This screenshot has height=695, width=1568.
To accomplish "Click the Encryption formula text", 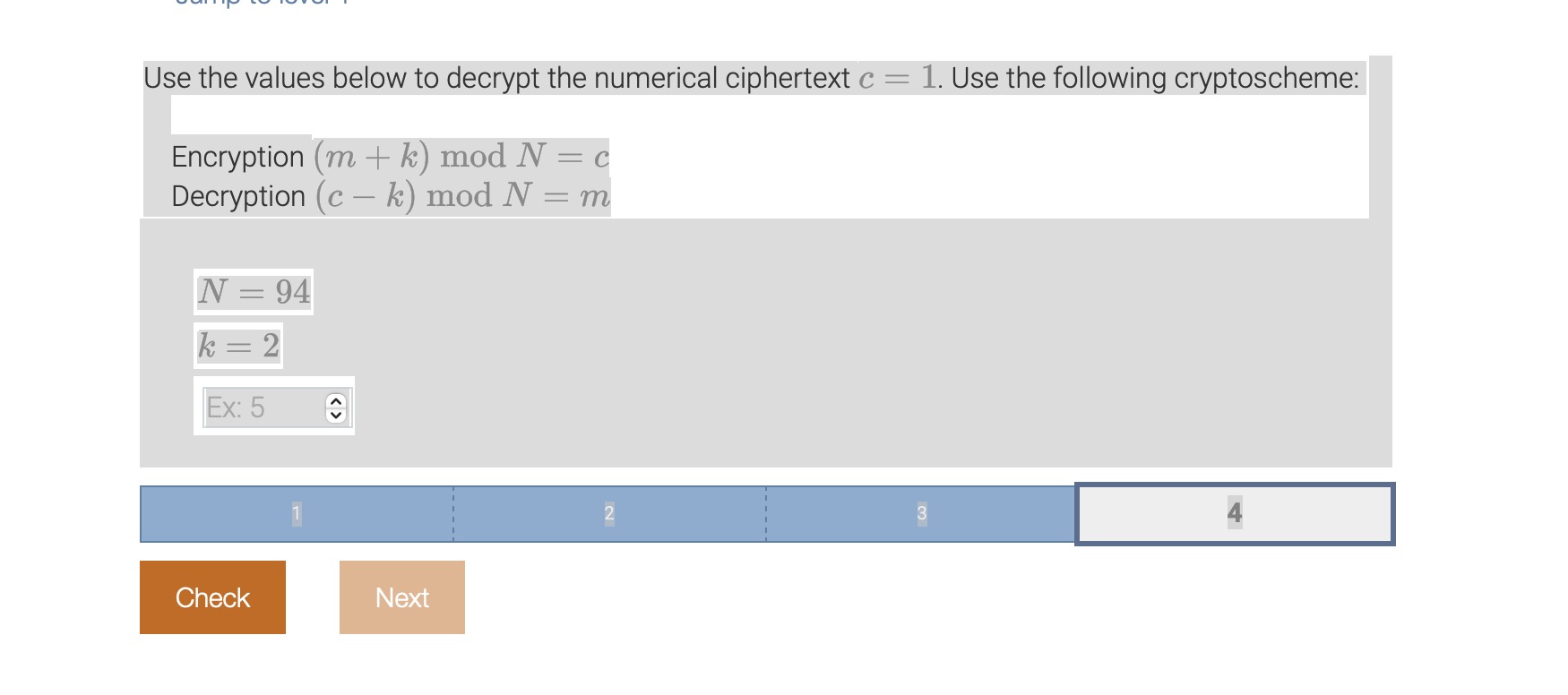I will tap(390, 157).
